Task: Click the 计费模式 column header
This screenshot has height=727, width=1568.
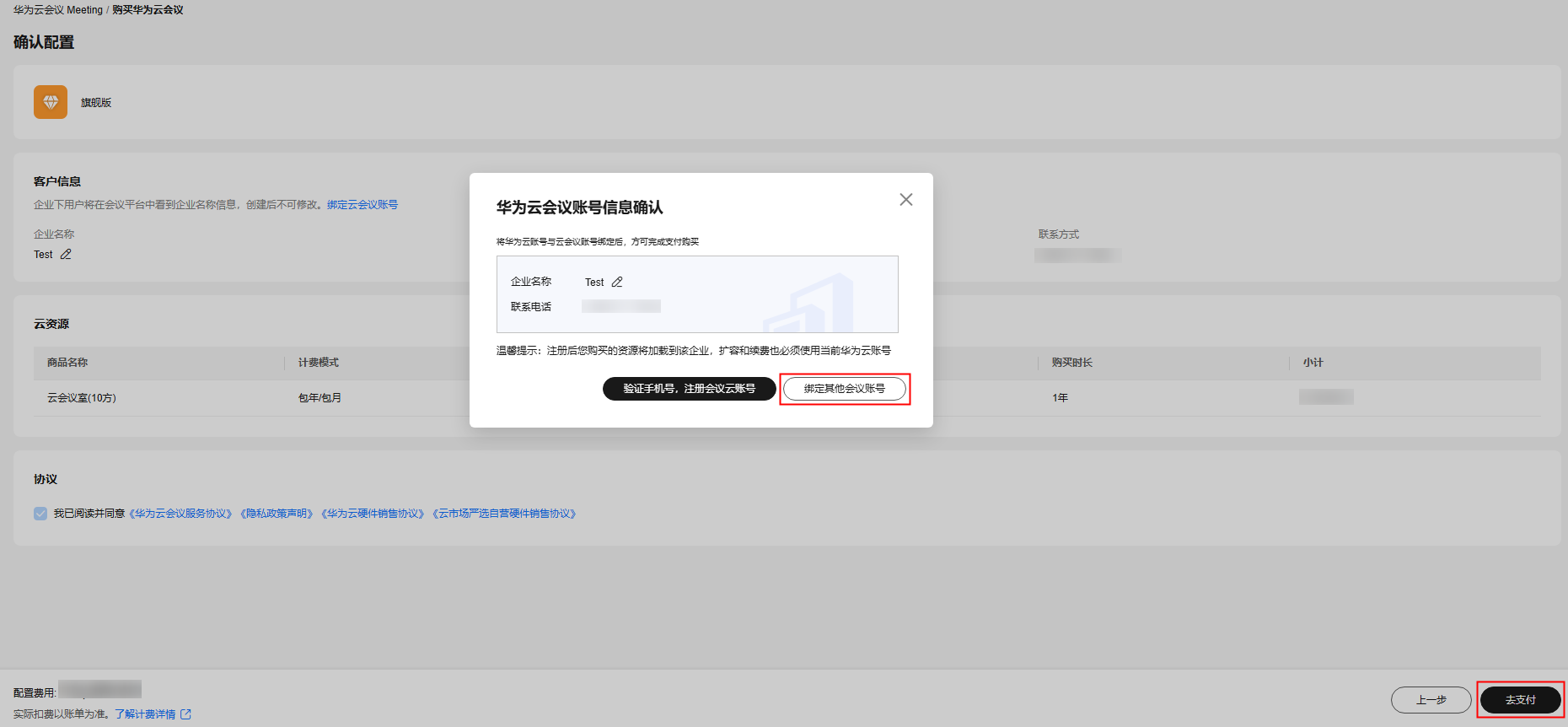Action: tap(319, 363)
